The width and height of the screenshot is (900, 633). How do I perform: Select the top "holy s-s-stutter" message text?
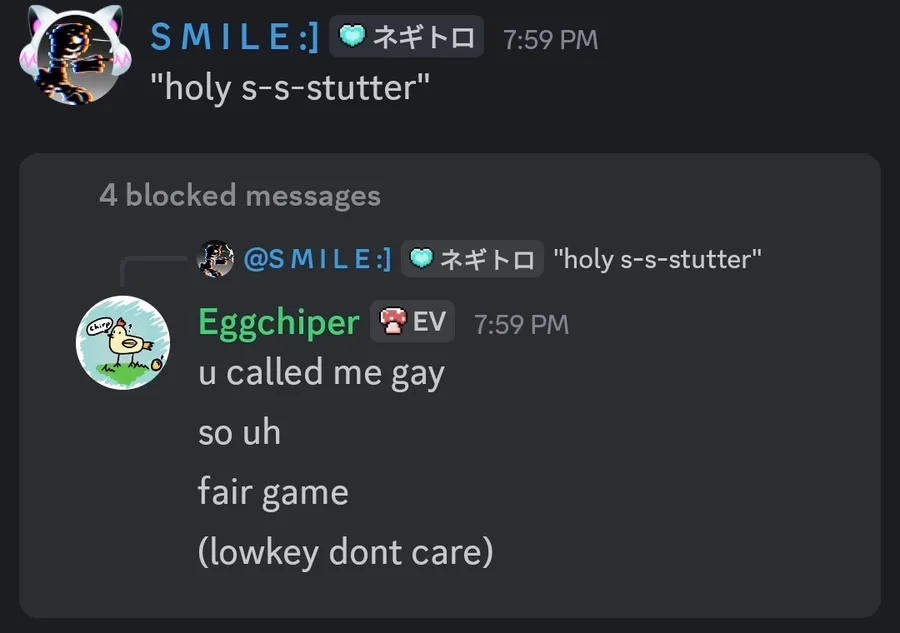pyautogui.click(x=290, y=88)
